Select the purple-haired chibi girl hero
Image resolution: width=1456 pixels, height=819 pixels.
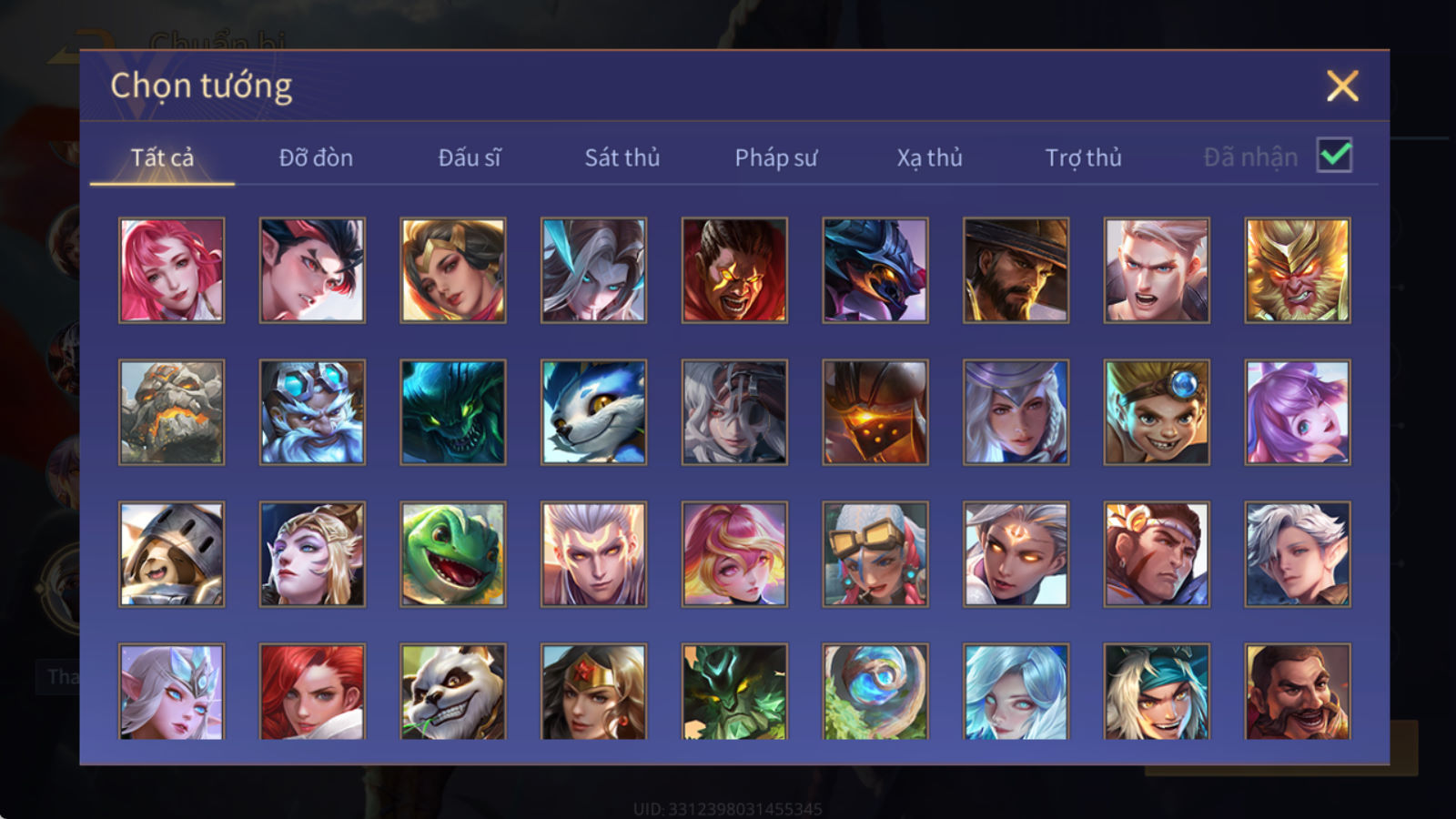1298,412
